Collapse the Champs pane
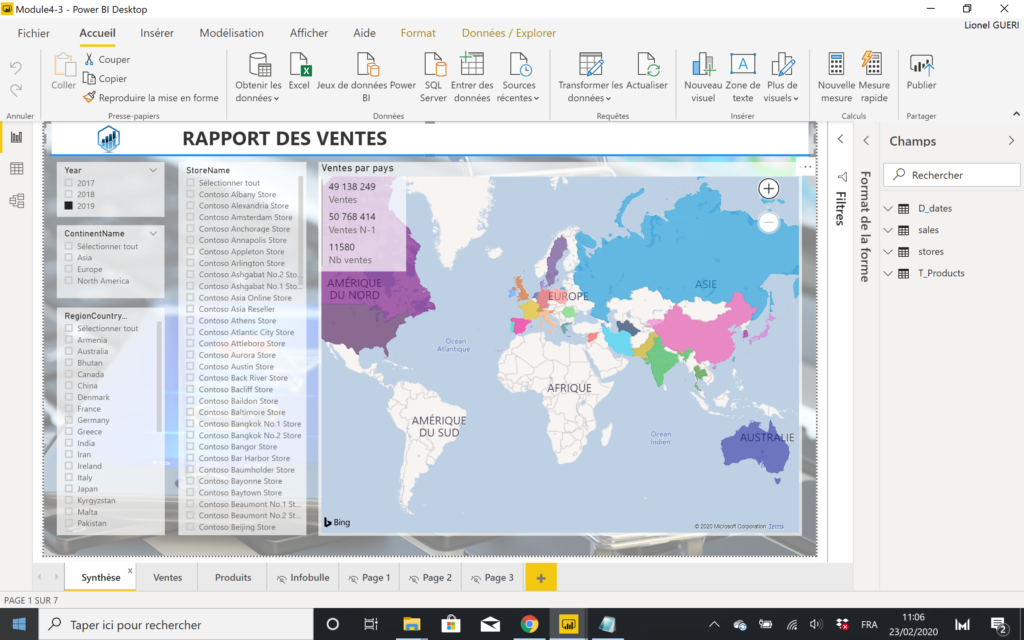The height and width of the screenshot is (640, 1024). tap(1011, 140)
